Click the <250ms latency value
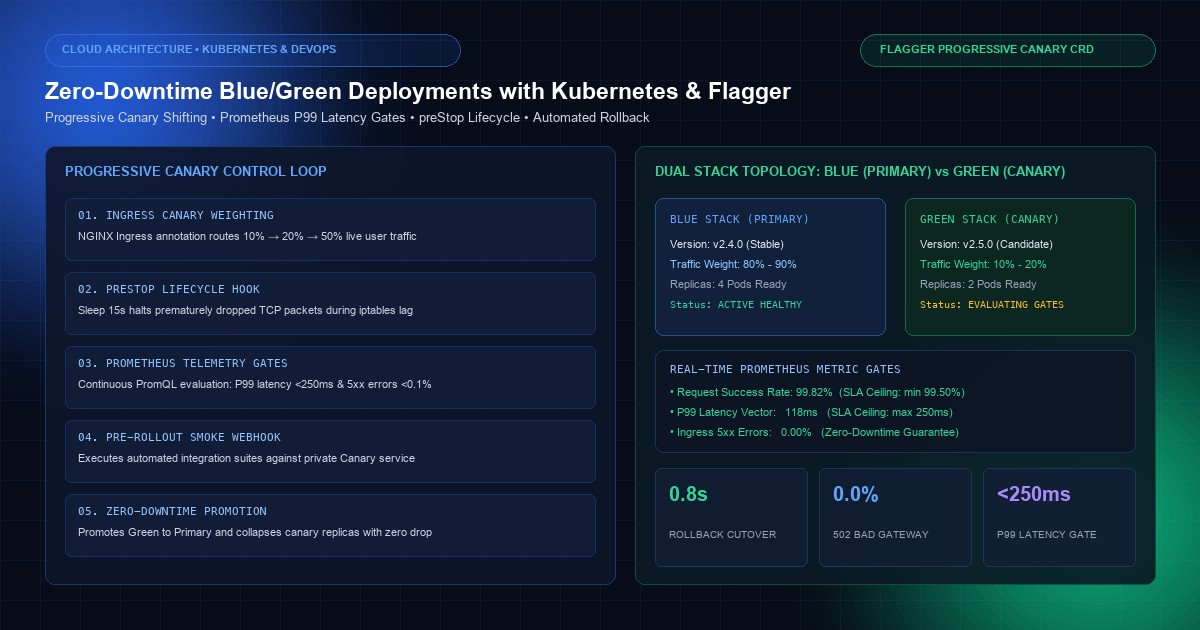Image resolution: width=1200 pixels, height=630 pixels. coord(1034,494)
